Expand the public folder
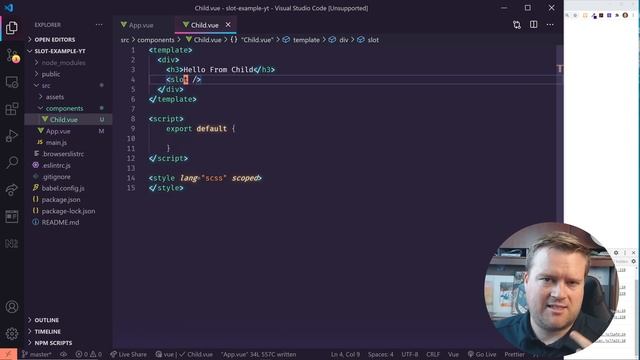 point(51,74)
